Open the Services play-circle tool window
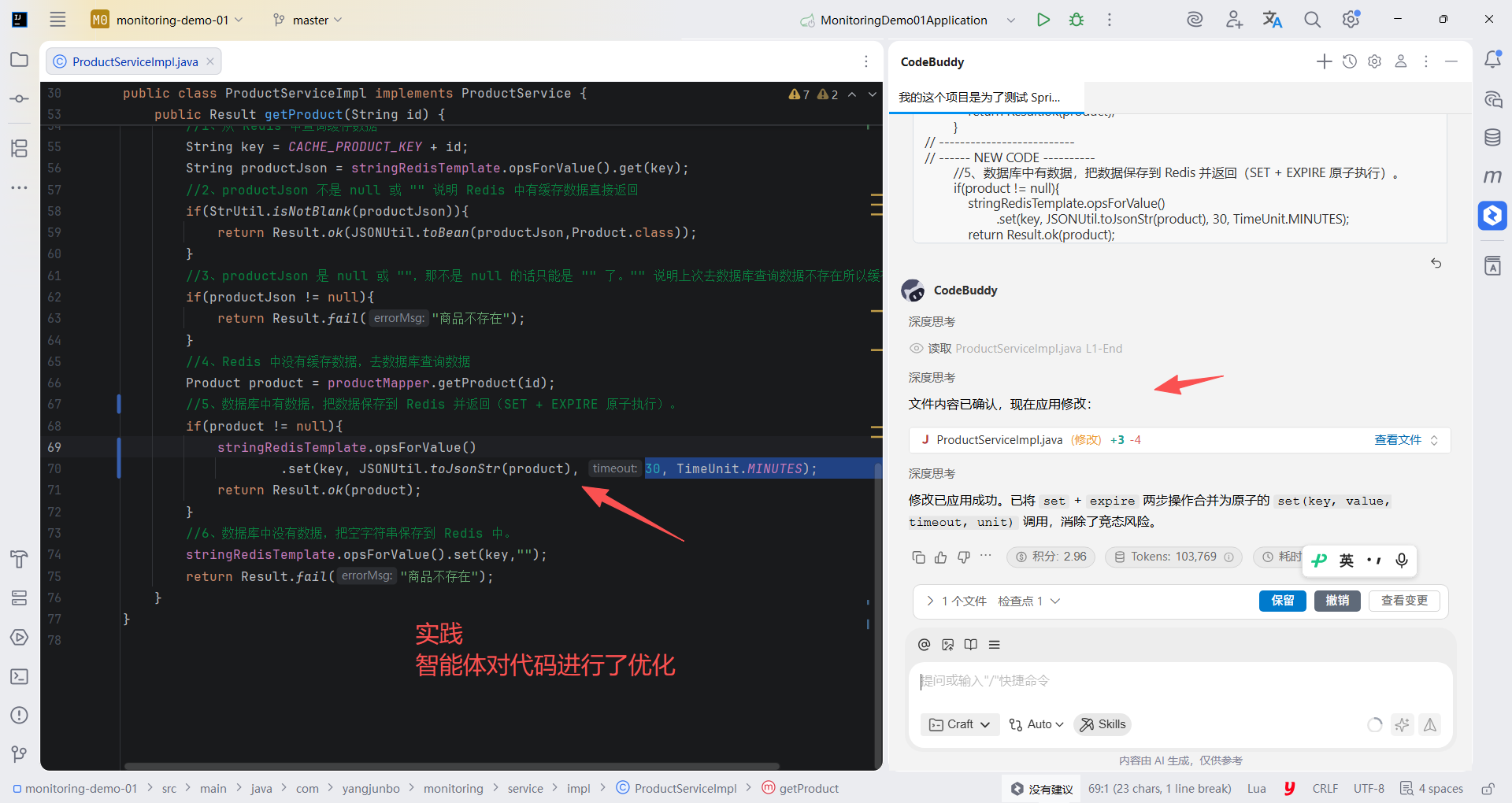Viewport: 1512px width, 803px height. [x=20, y=637]
